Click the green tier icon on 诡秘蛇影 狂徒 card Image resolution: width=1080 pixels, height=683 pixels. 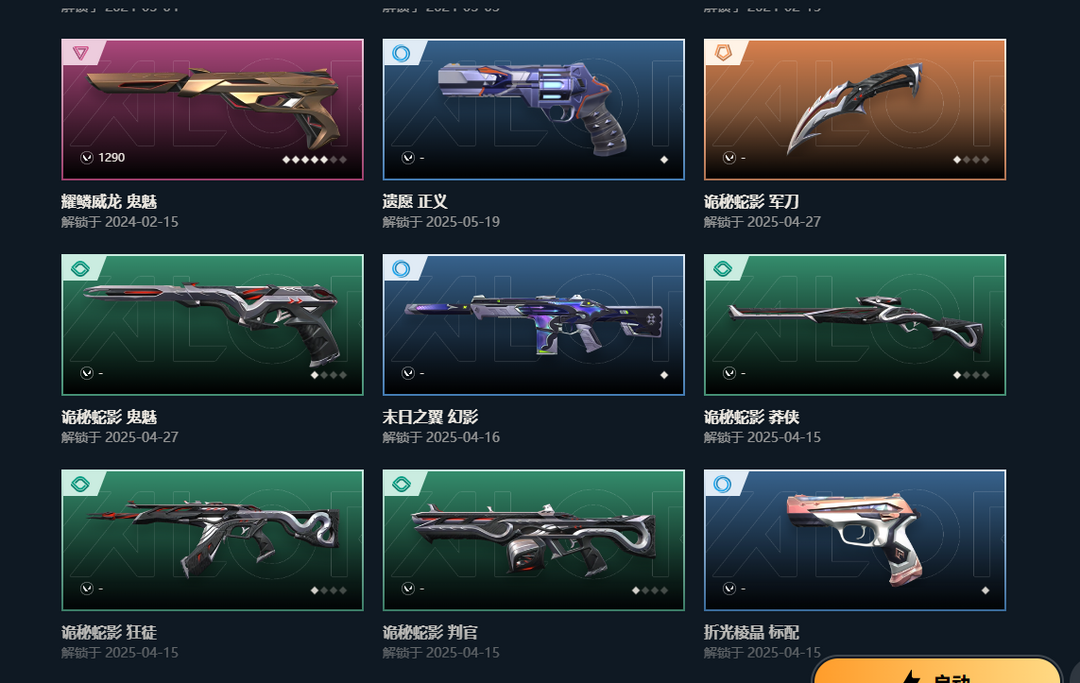point(81,484)
